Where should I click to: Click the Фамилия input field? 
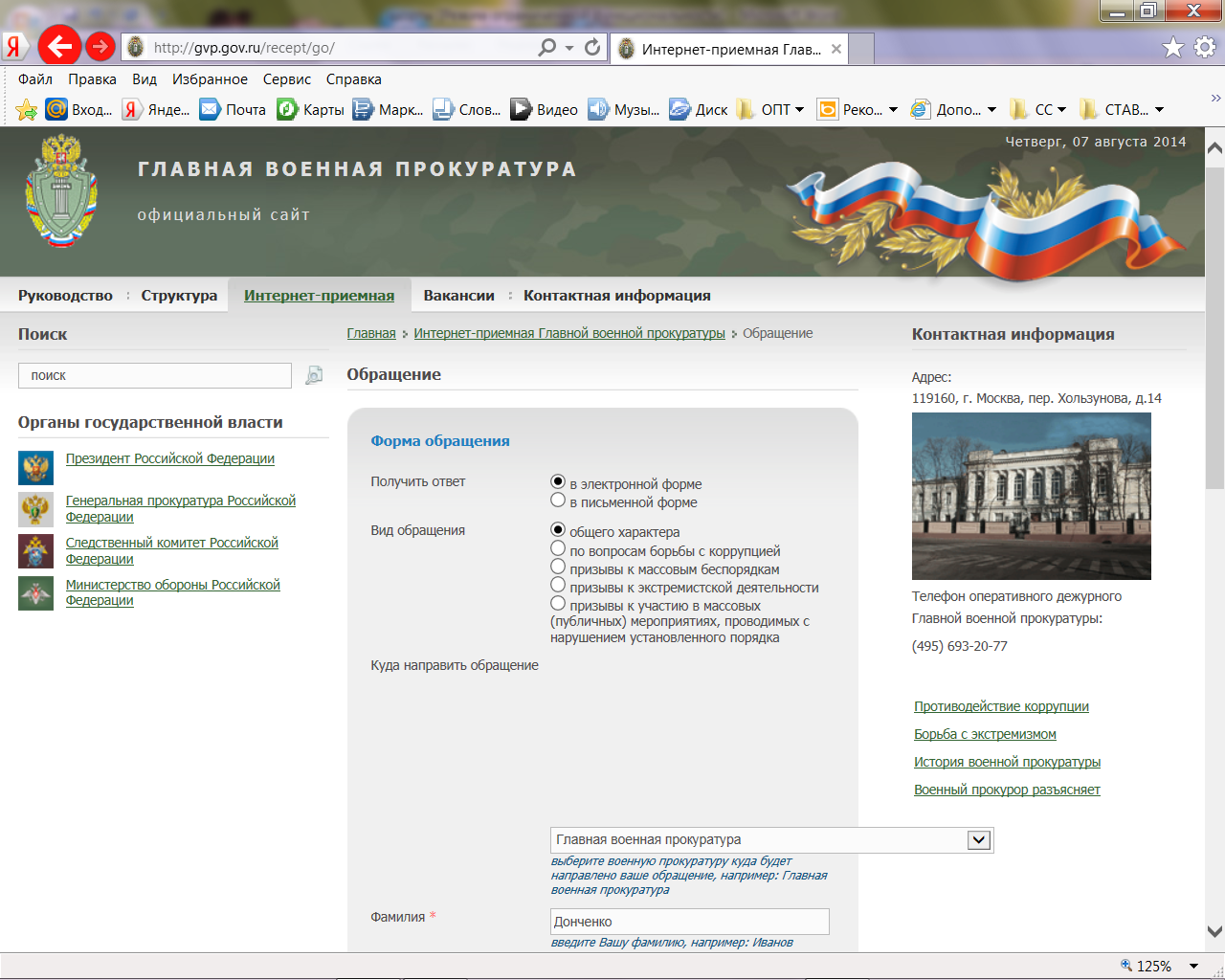690,921
